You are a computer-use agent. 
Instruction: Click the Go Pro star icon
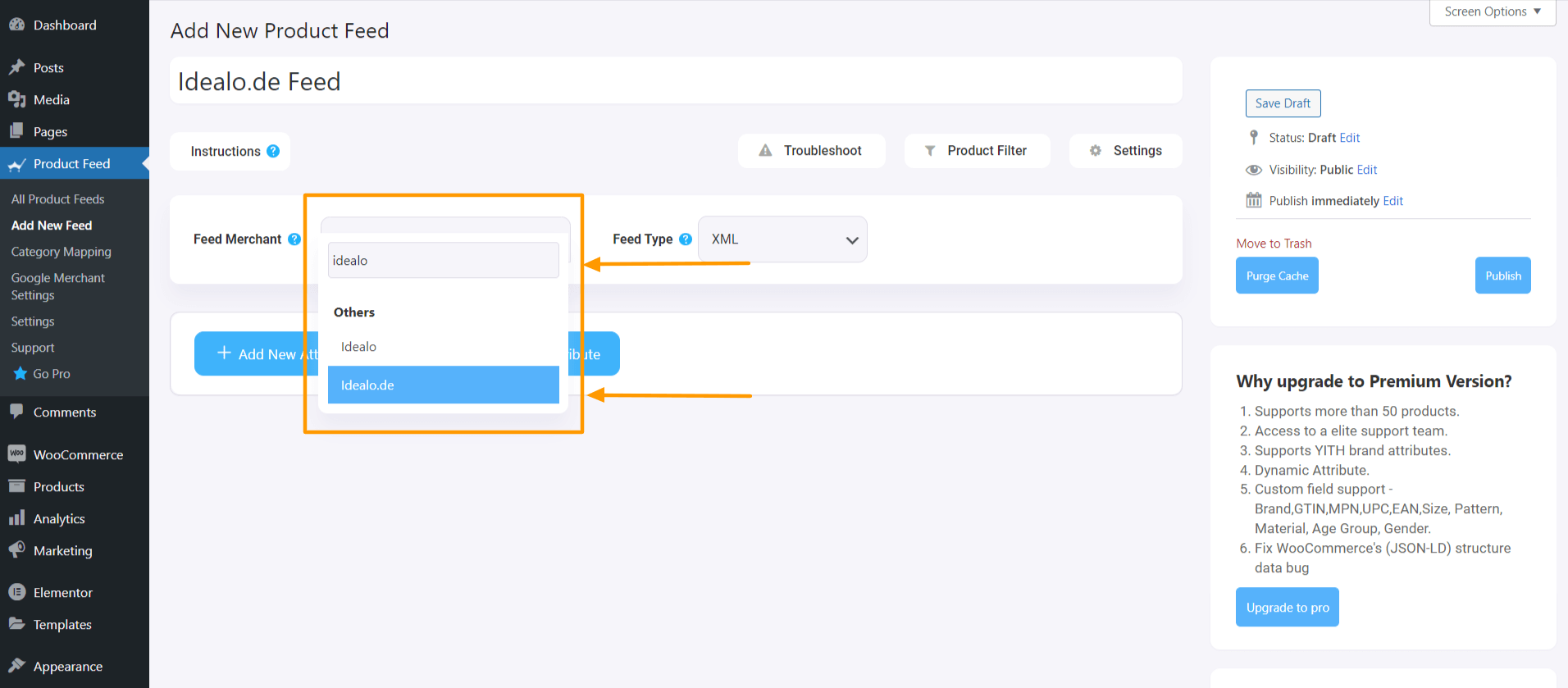[21, 374]
